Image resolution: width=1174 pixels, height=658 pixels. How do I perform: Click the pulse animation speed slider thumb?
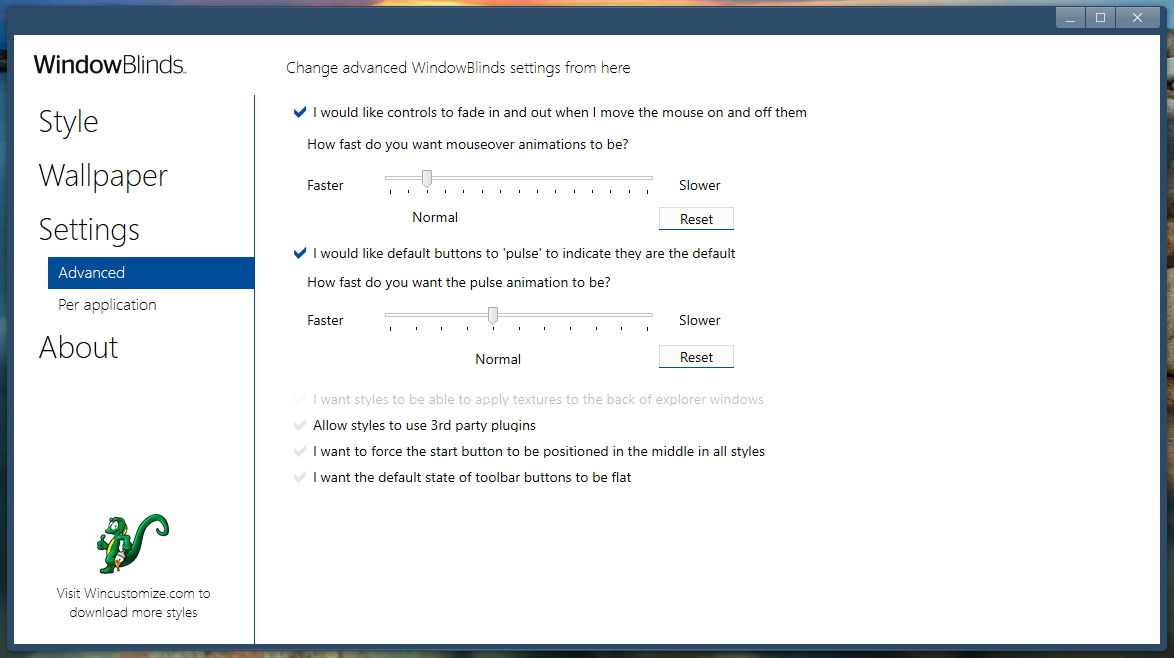coord(493,316)
